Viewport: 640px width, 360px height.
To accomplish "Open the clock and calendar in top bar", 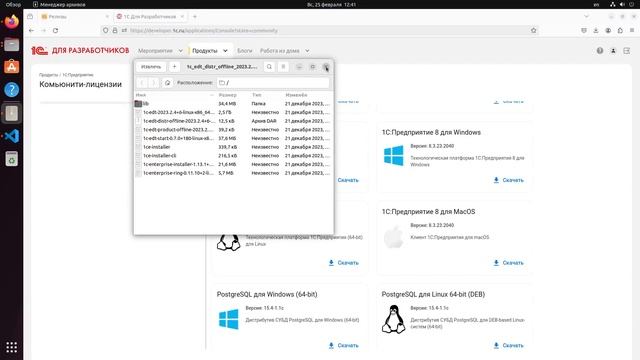I will coord(331,4).
